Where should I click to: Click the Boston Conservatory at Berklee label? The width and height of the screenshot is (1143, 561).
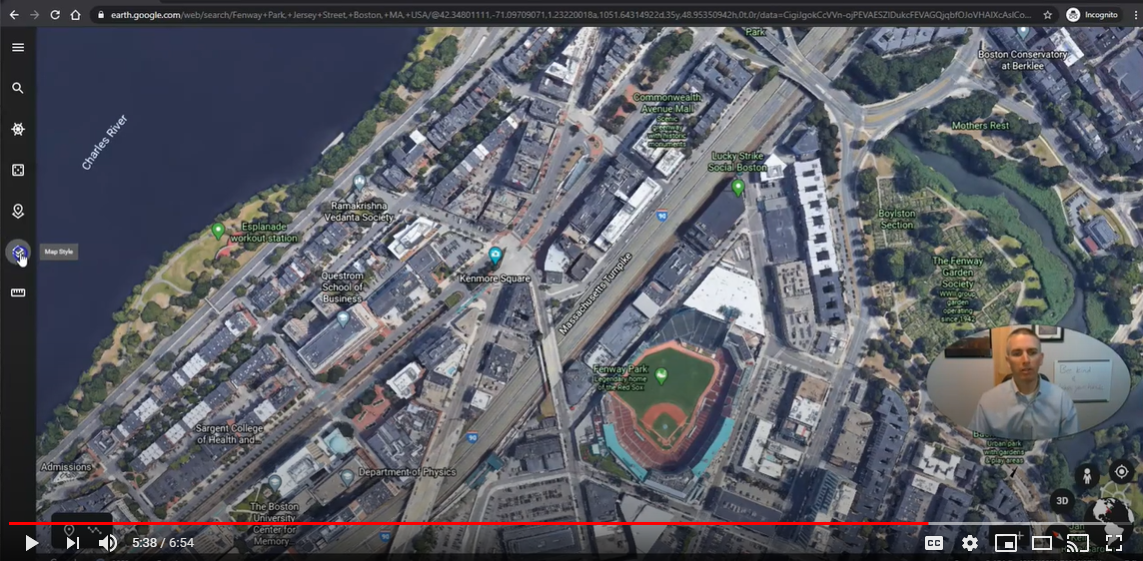(x=1023, y=60)
